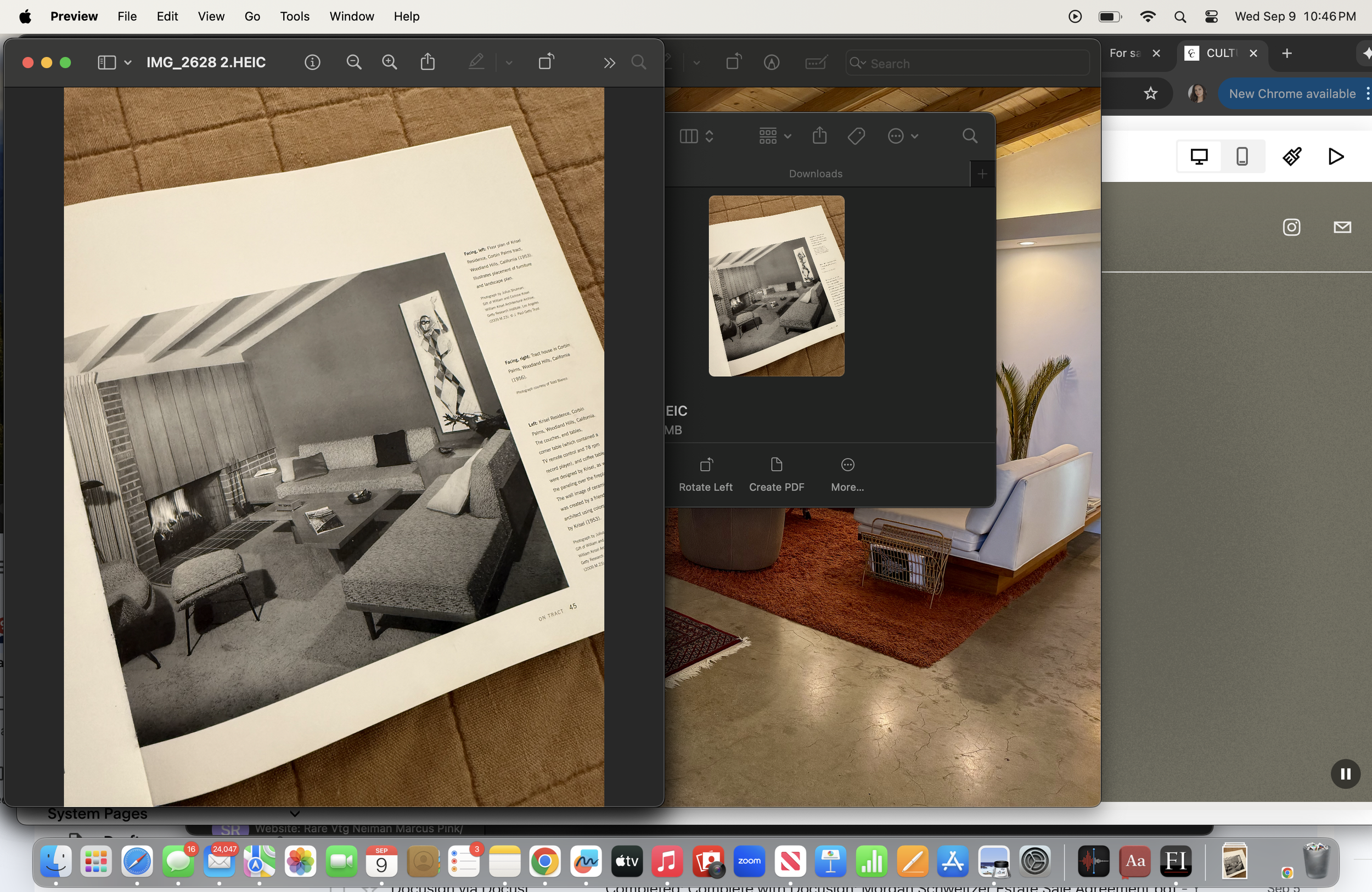Pause the background video

click(x=1346, y=774)
